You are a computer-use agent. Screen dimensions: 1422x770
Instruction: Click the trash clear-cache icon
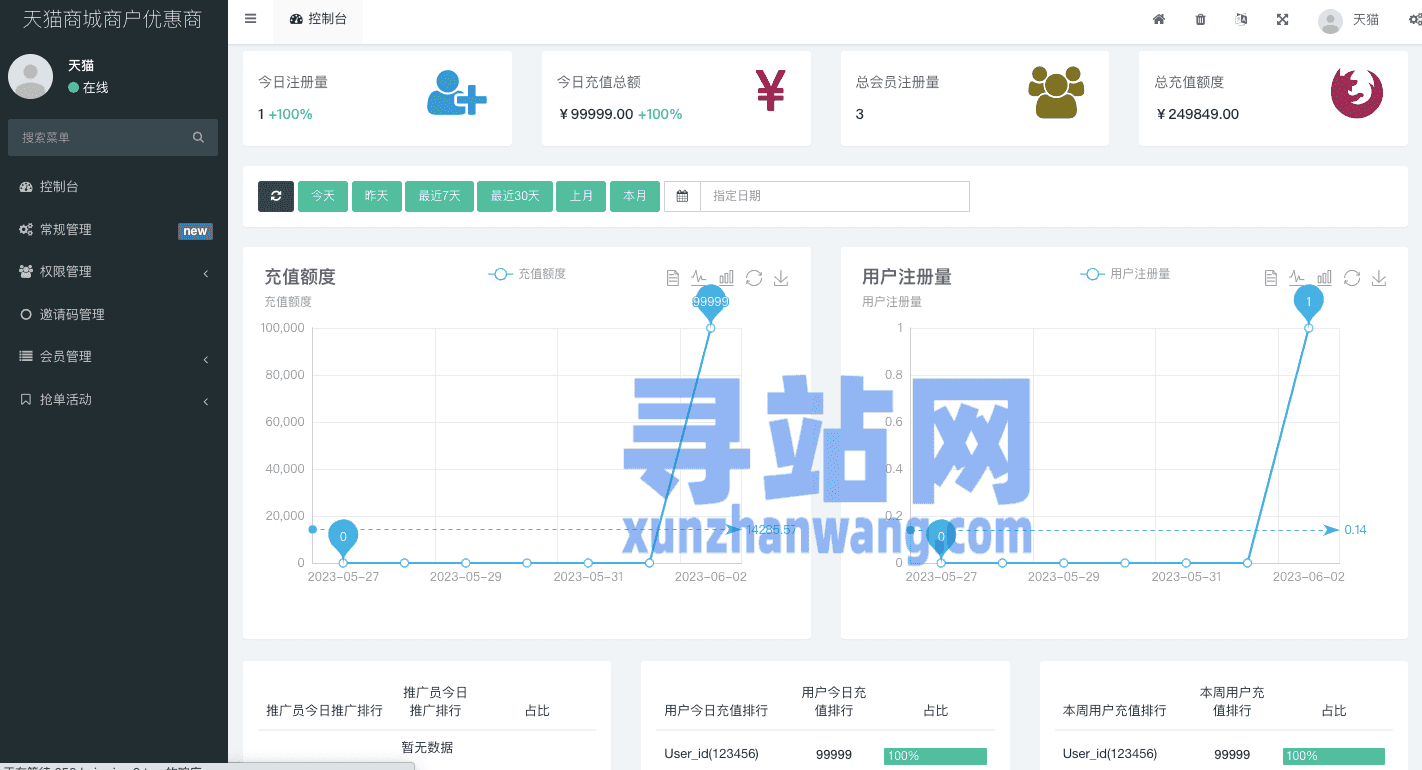pos(1200,19)
